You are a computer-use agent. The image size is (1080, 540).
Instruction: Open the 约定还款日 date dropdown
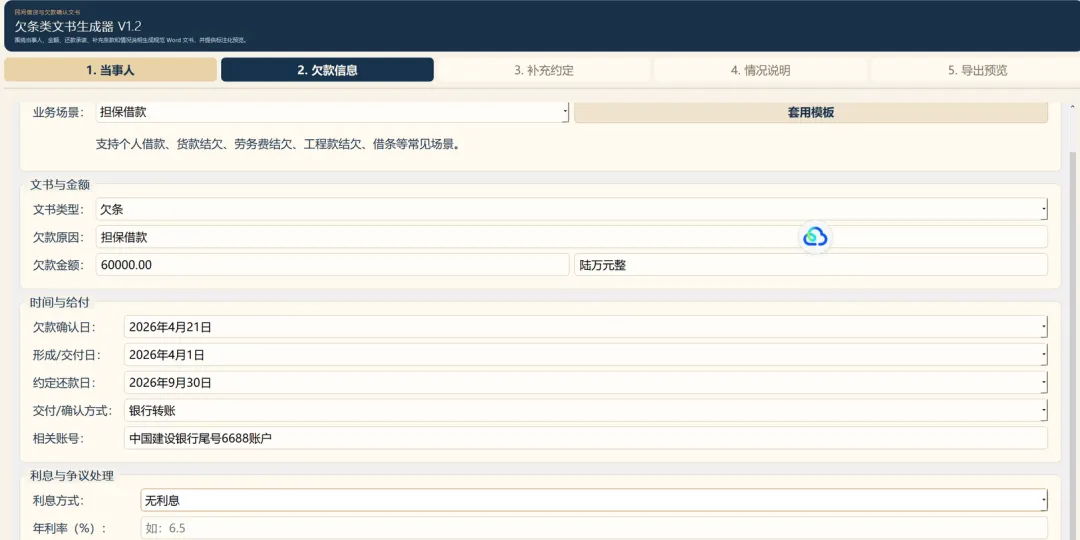point(586,382)
